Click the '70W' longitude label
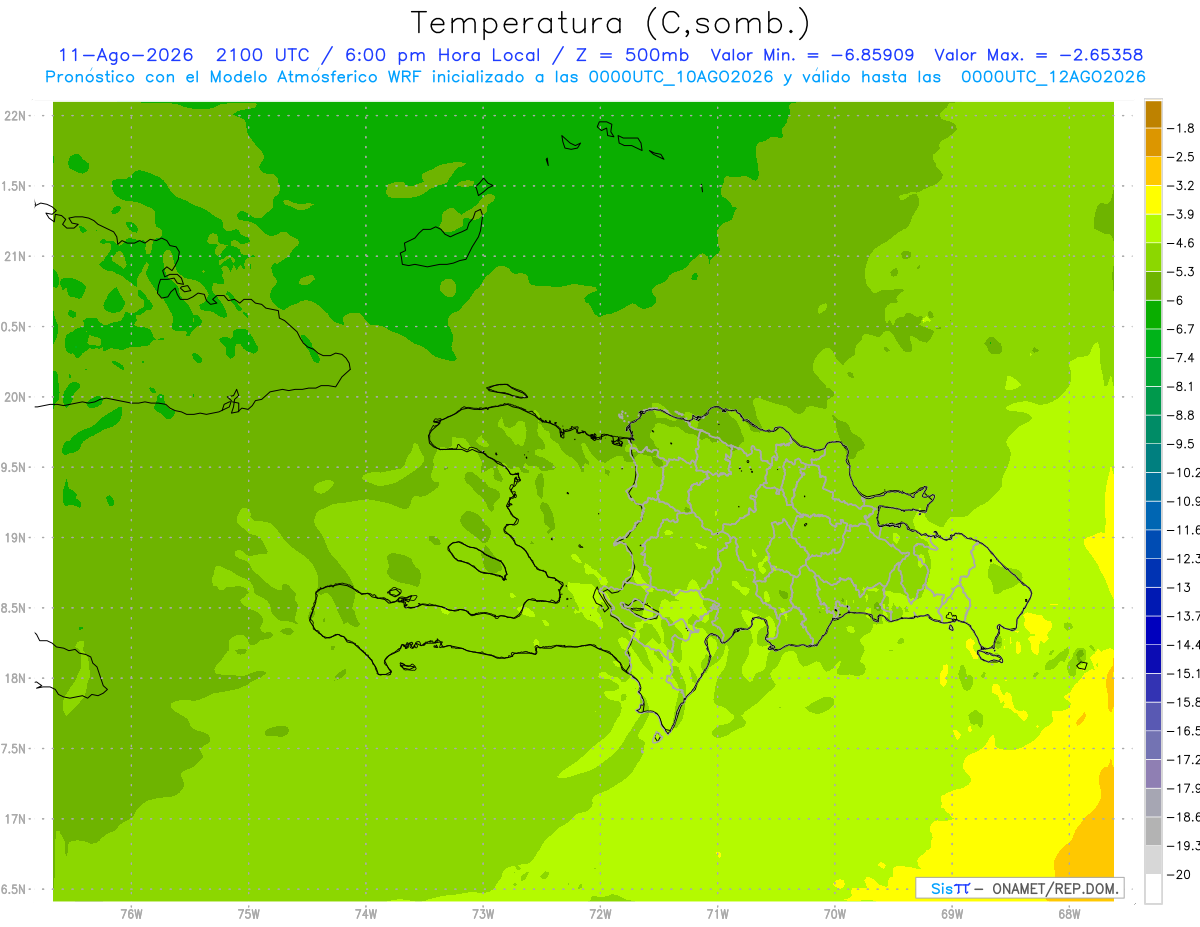 click(x=835, y=913)
